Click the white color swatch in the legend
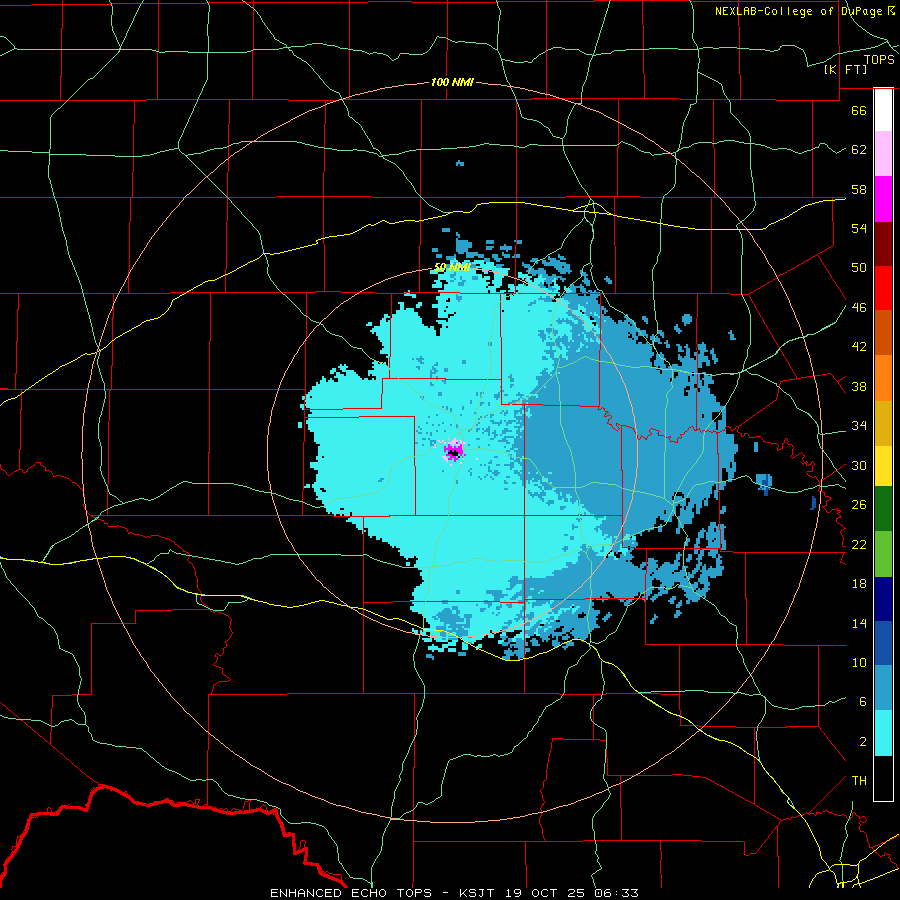 [883, 110]
